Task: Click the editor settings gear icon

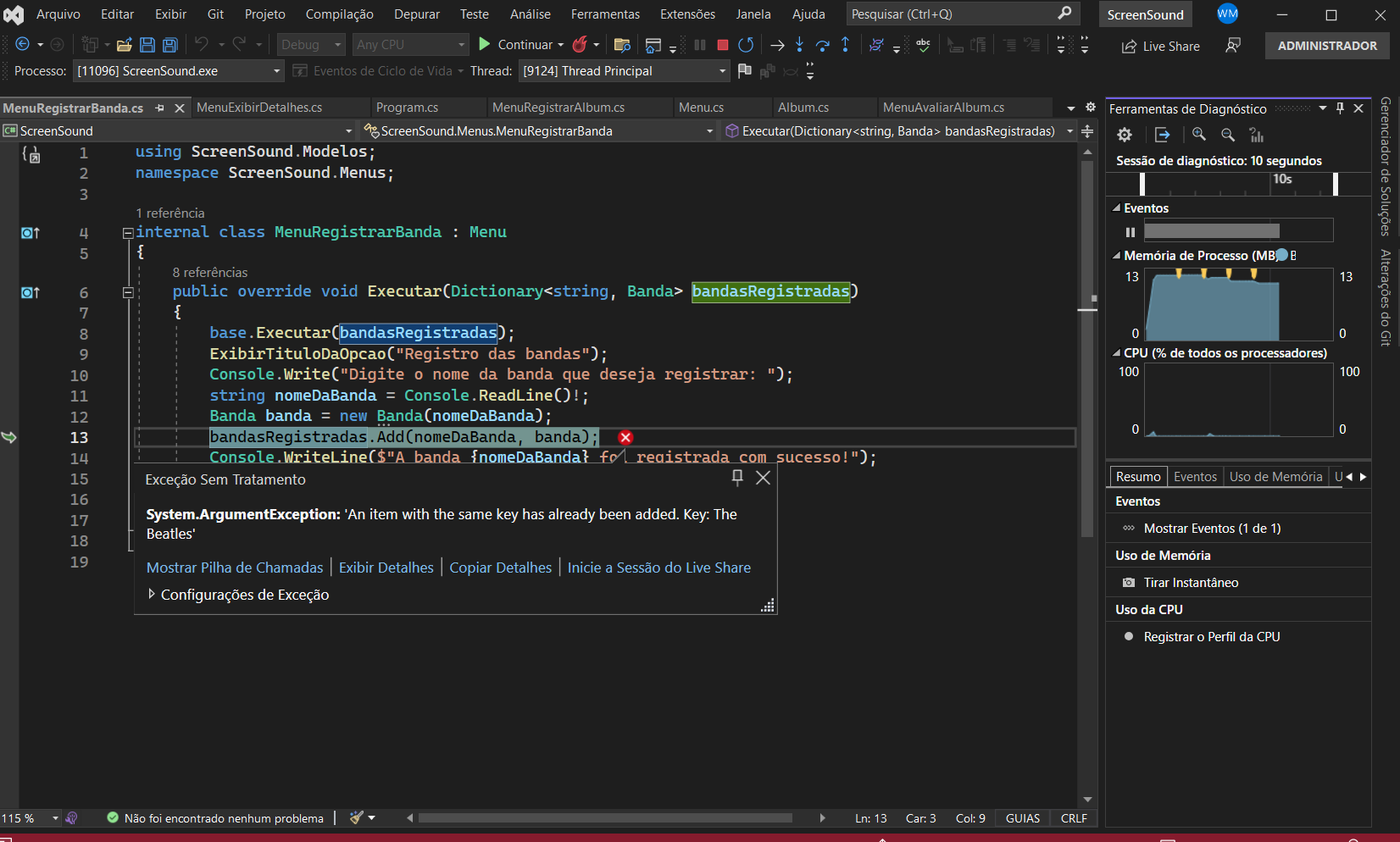Action: [x=1091, y=108]
